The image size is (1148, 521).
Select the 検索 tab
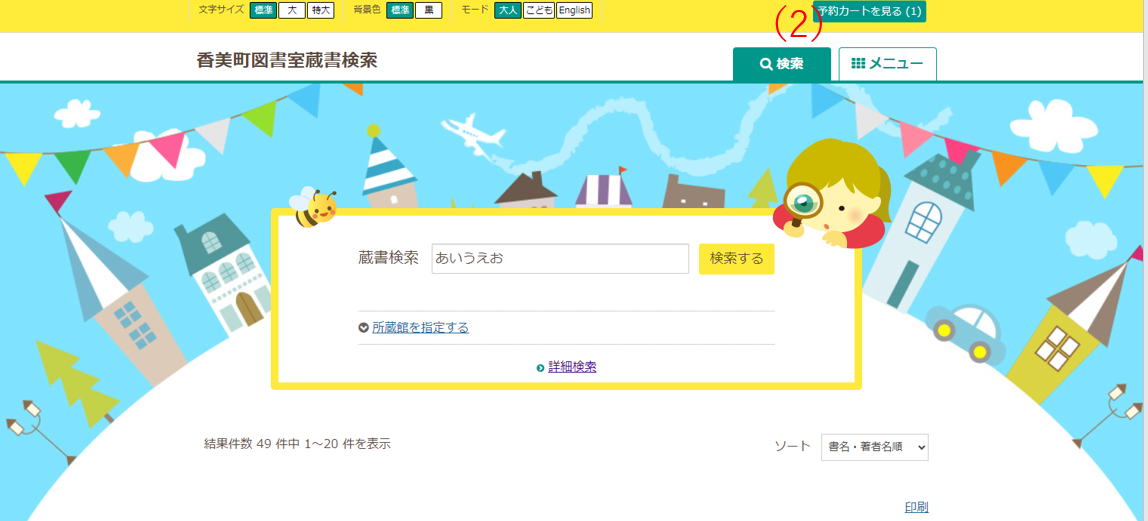tap(782, 64)
